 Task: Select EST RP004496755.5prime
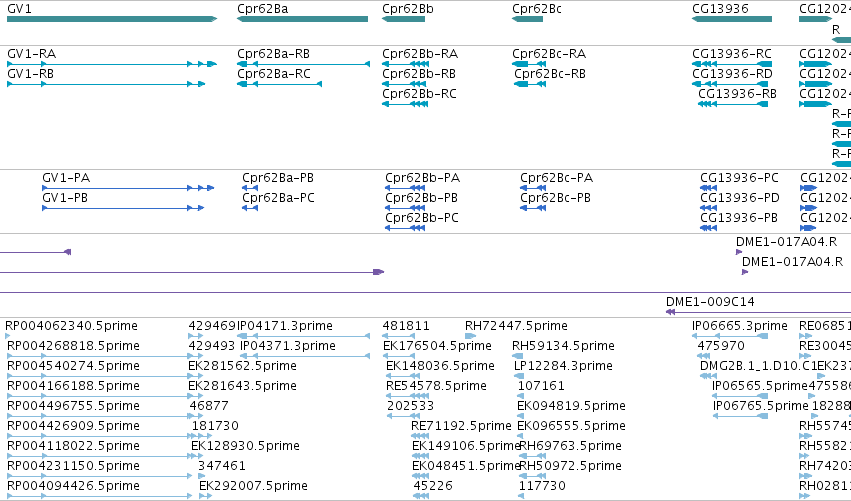point(73,407)
